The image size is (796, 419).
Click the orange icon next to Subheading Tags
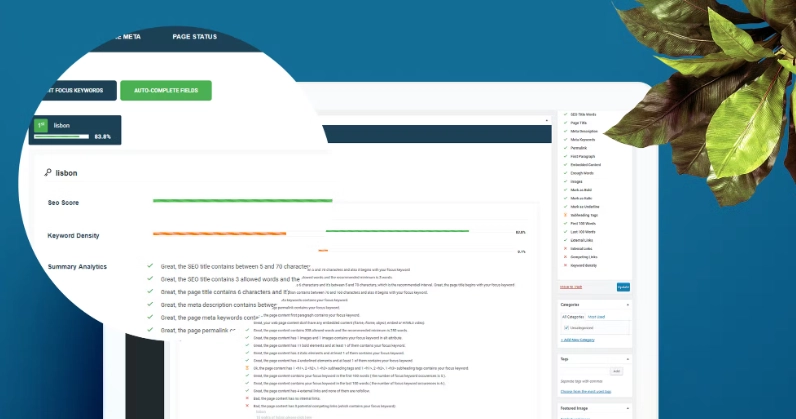click(x=565, y=214)
